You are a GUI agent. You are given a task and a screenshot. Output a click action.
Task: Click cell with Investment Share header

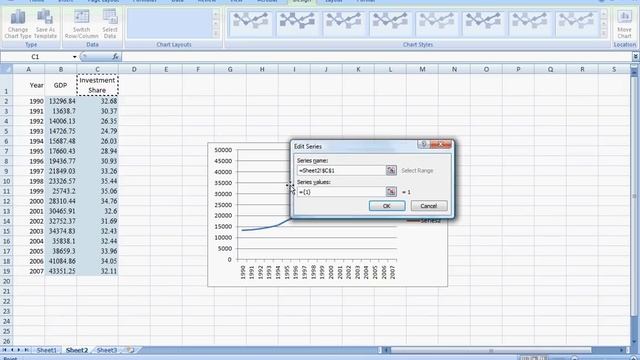(97, 85)
